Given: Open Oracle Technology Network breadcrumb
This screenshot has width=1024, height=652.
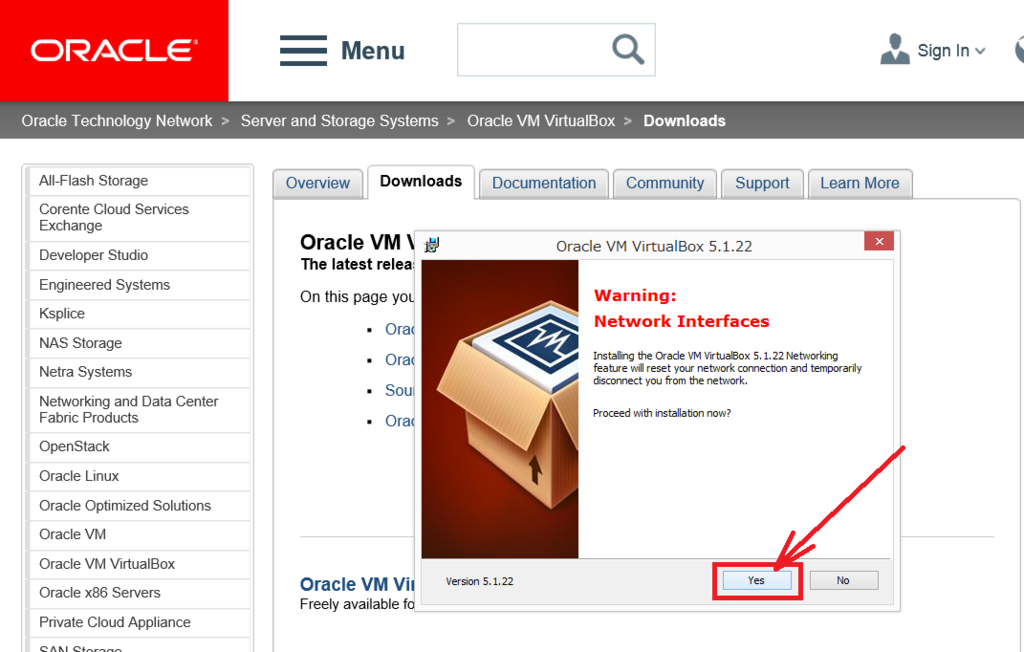Looking at the screenshot, I should pos(117,121).
